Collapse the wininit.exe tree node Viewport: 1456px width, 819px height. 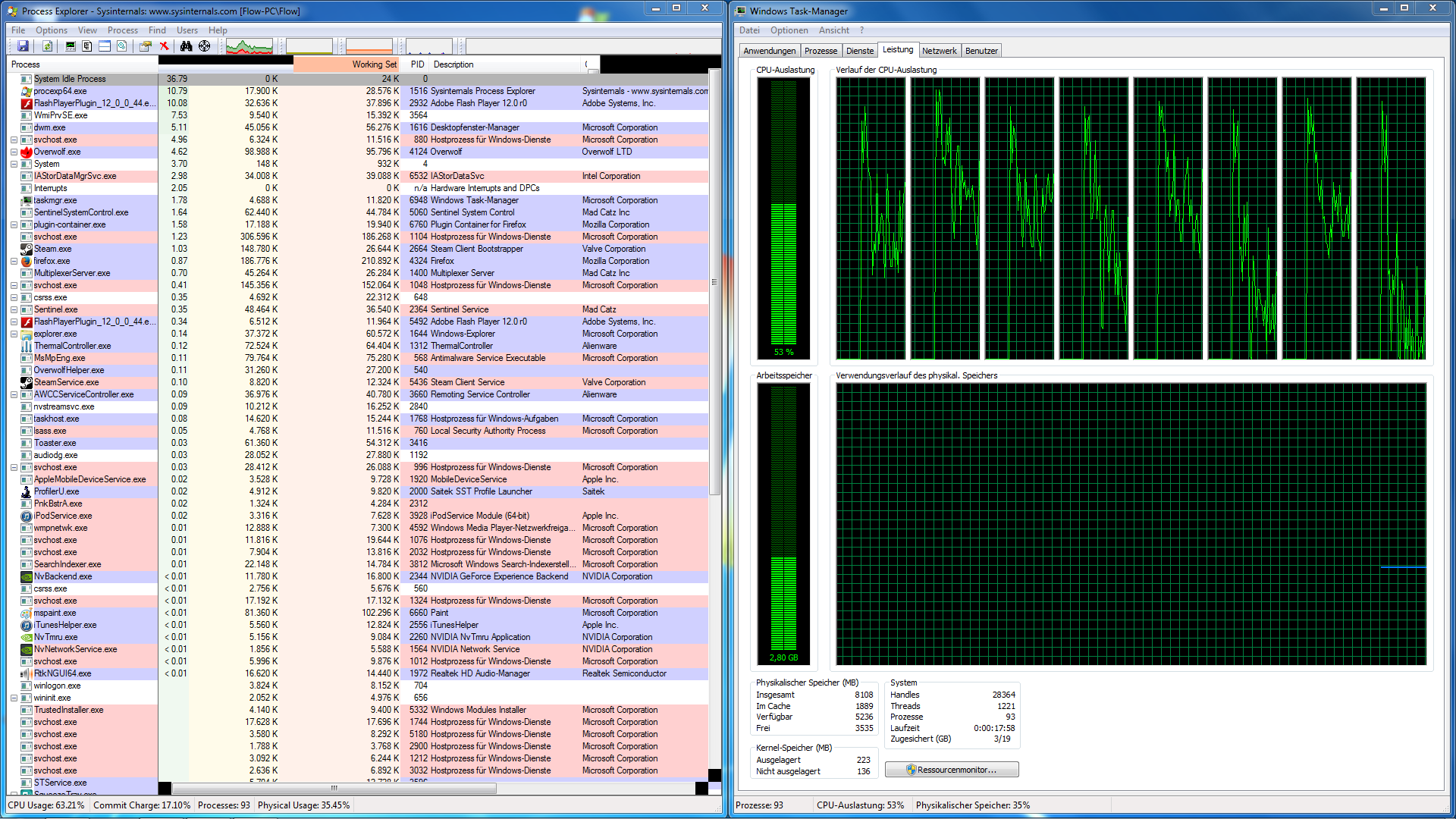pos(14,698)
